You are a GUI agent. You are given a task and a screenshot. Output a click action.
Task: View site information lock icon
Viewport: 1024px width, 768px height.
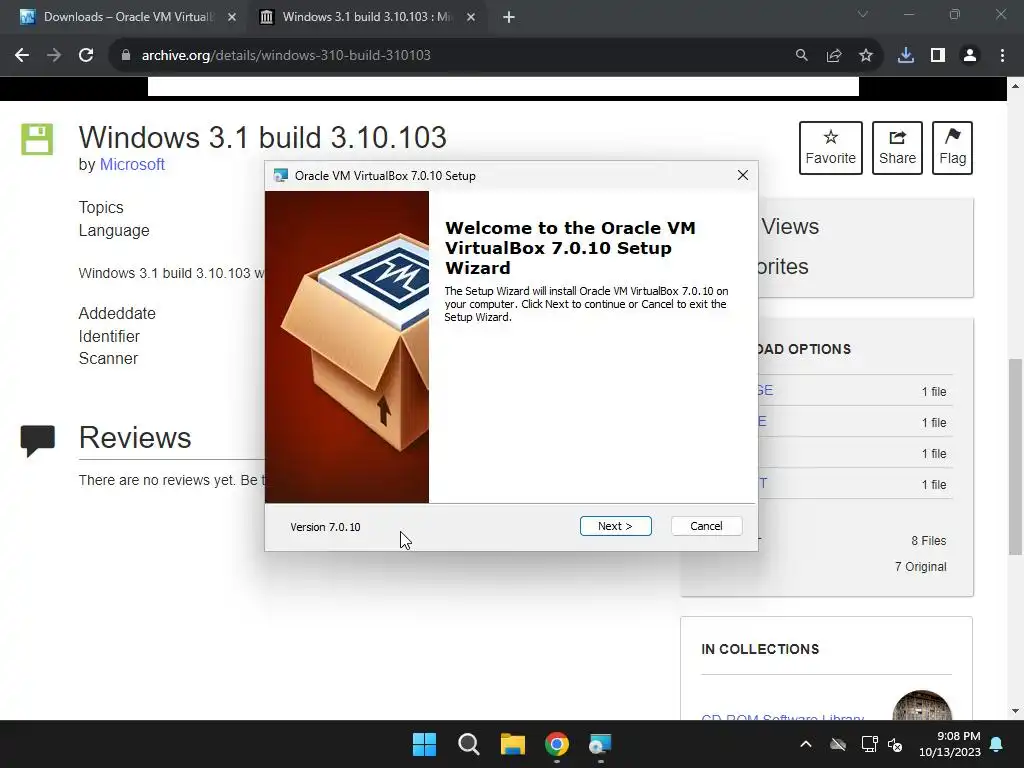click(125, 55)
